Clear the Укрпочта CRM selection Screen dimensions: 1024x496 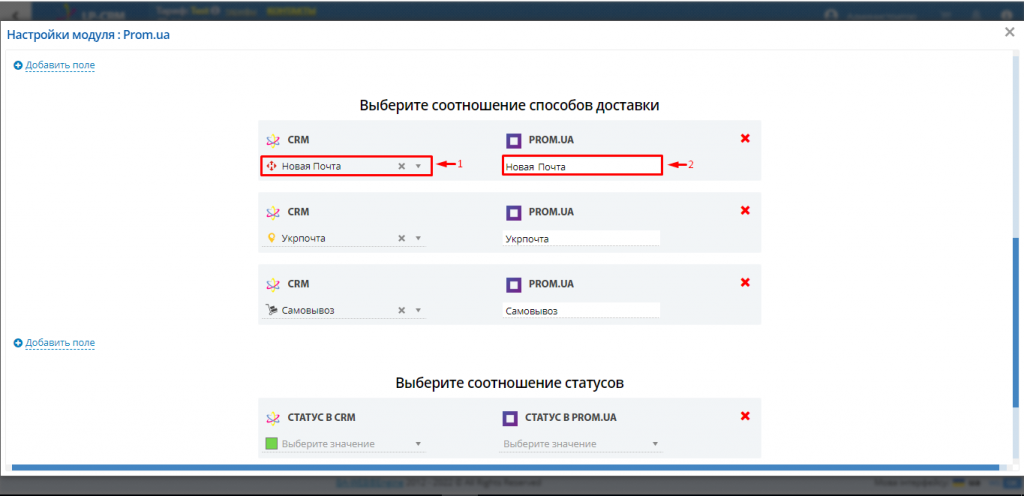(x=402, y=238)
